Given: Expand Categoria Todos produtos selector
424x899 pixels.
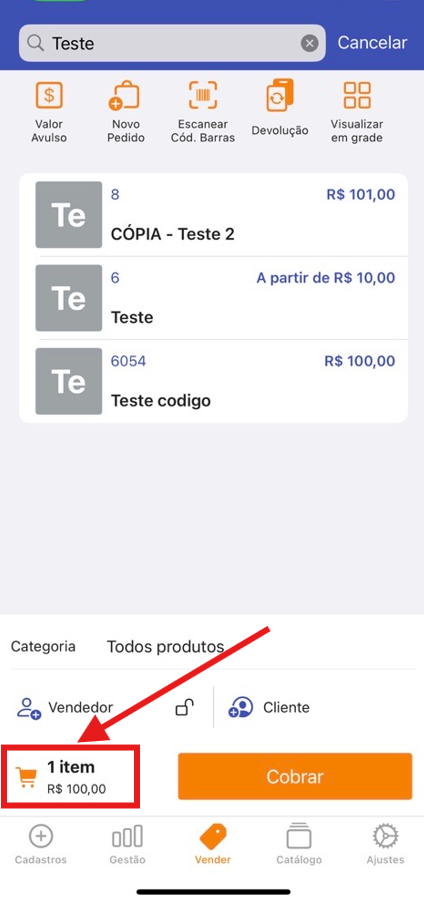Looking at the screenshot, I should [212, 647].
